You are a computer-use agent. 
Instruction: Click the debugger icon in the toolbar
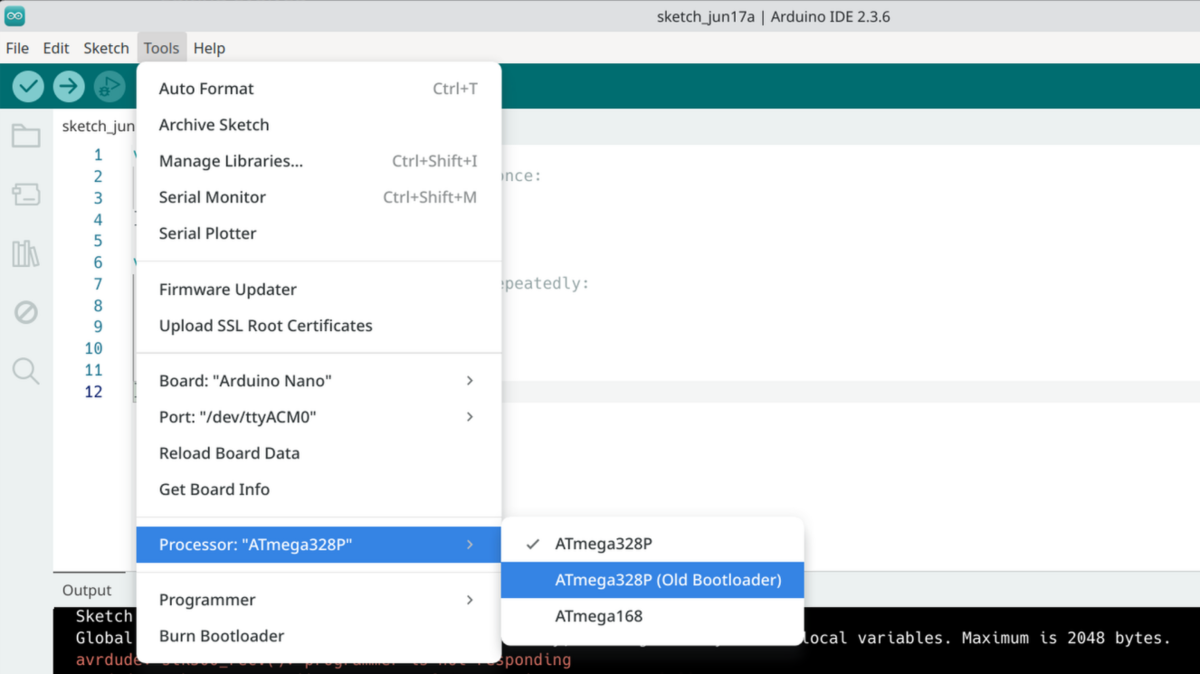pyautogui.click(x=110, y=86)
